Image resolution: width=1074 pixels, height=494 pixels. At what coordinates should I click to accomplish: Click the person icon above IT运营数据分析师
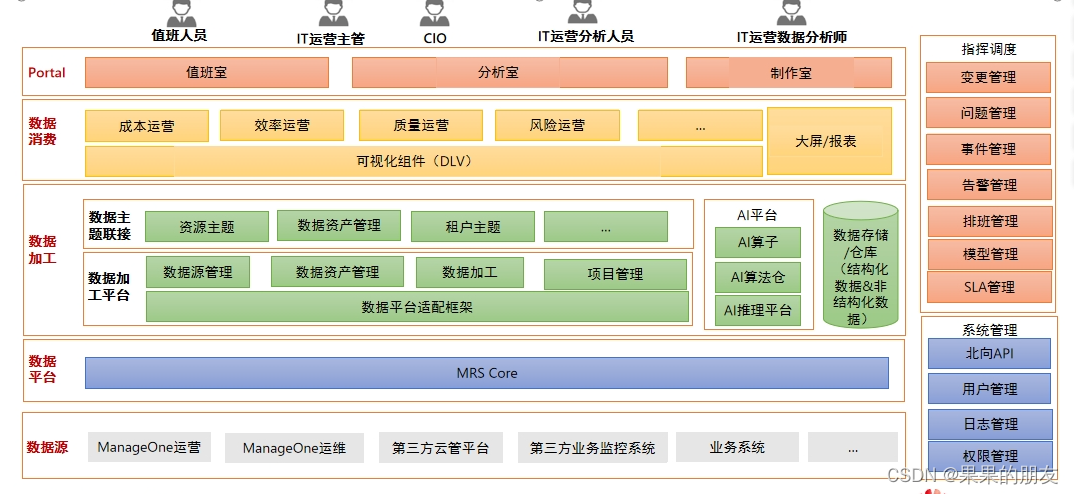(792, 12)
